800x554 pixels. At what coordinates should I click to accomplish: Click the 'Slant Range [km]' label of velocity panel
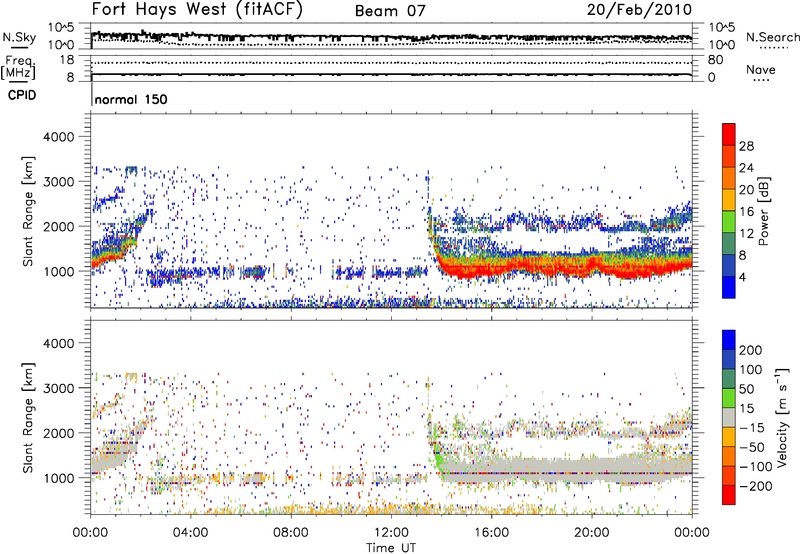[x=28, y=418]
